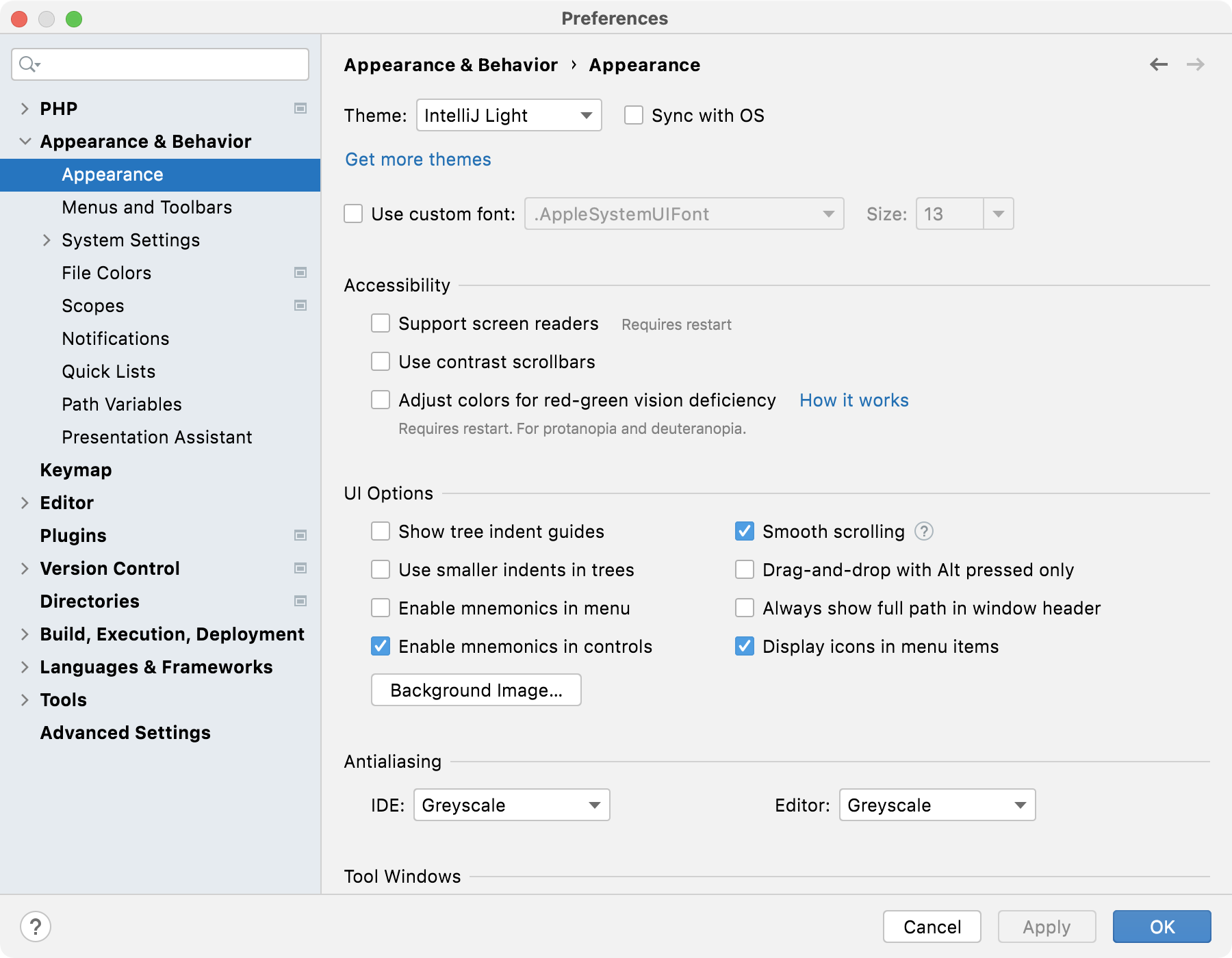Click the help icon beside Smooth scrolling
The image size is (1232, 958).
pyautogui.click(x=923, y=531)
